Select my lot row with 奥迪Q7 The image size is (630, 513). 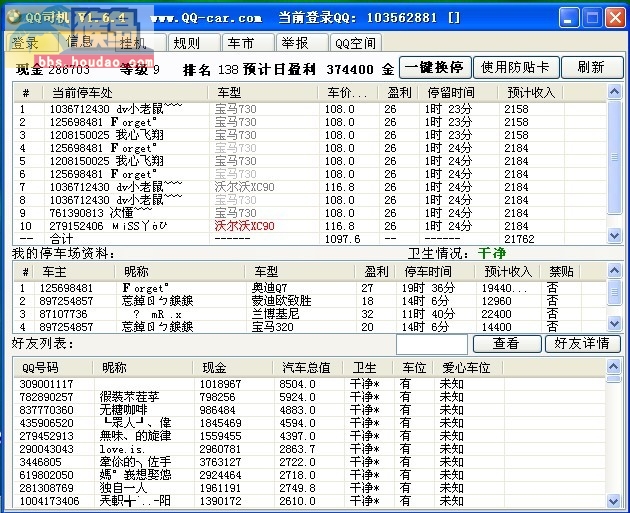[x=310, y=288]
